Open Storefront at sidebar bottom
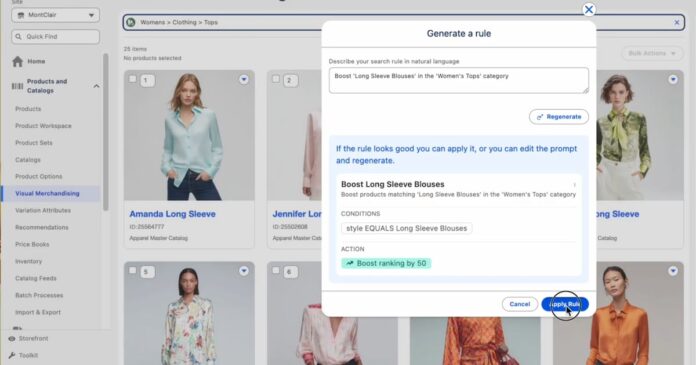Screen dimensions: 696x365 coord(33,338)
